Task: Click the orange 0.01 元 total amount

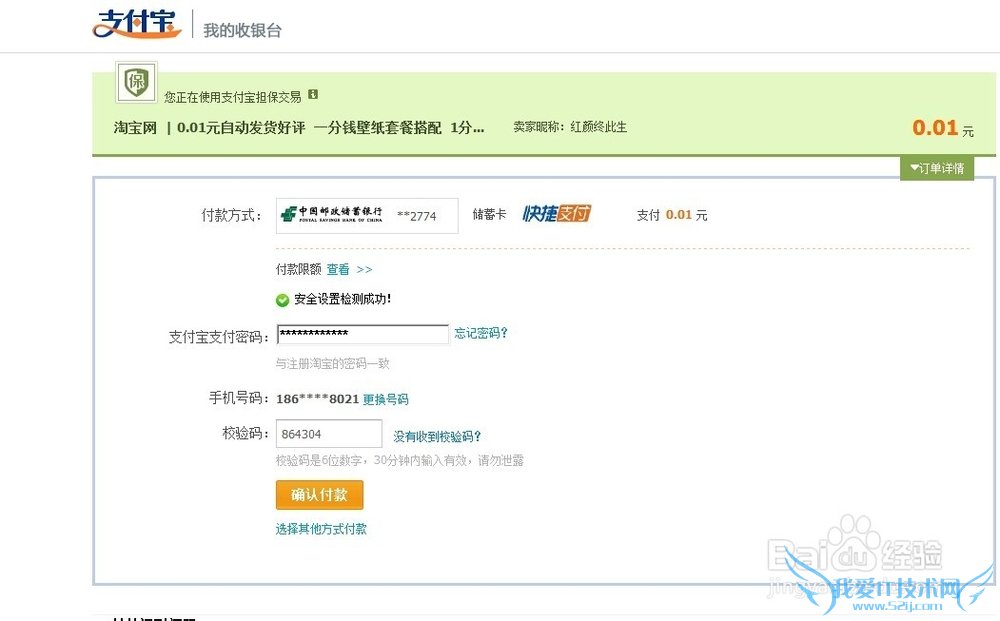Action: (x=943, y=128)
